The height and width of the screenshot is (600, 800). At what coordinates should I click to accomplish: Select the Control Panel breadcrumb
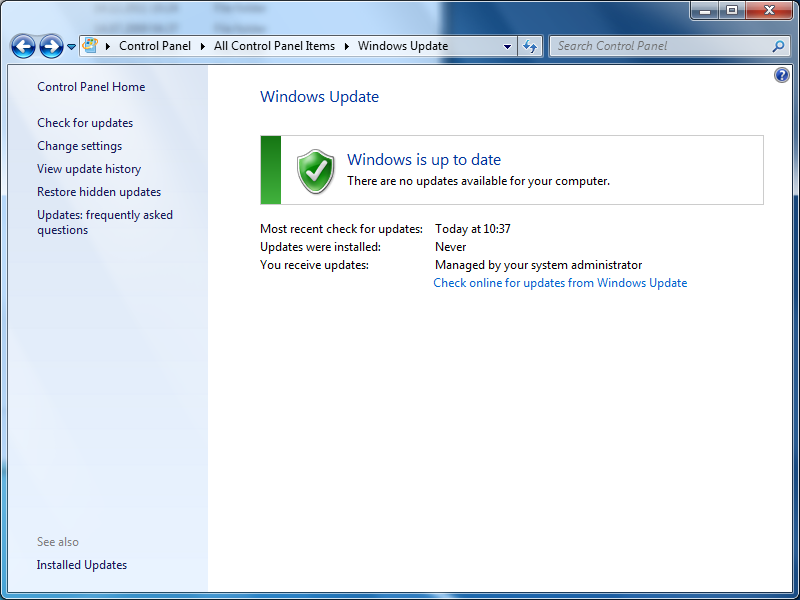point(155,46)
